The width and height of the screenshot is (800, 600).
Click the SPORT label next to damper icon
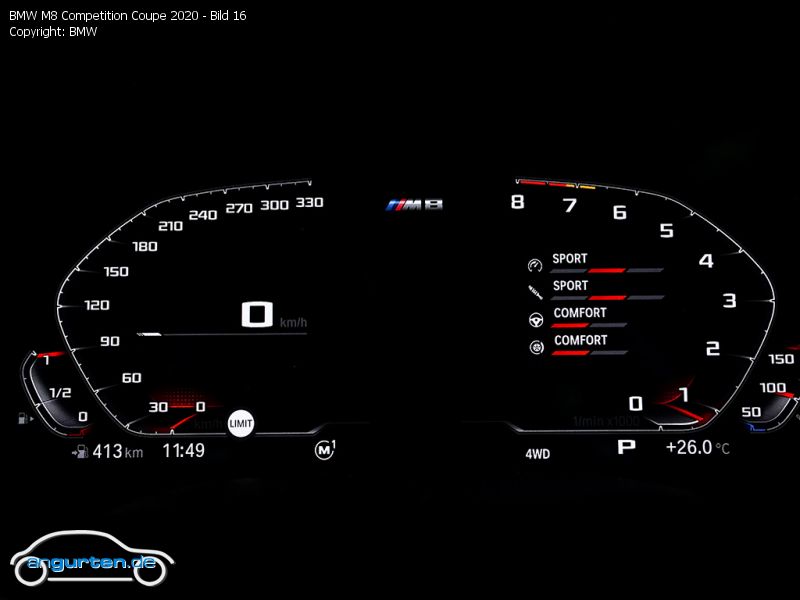(x=570, y=286)
